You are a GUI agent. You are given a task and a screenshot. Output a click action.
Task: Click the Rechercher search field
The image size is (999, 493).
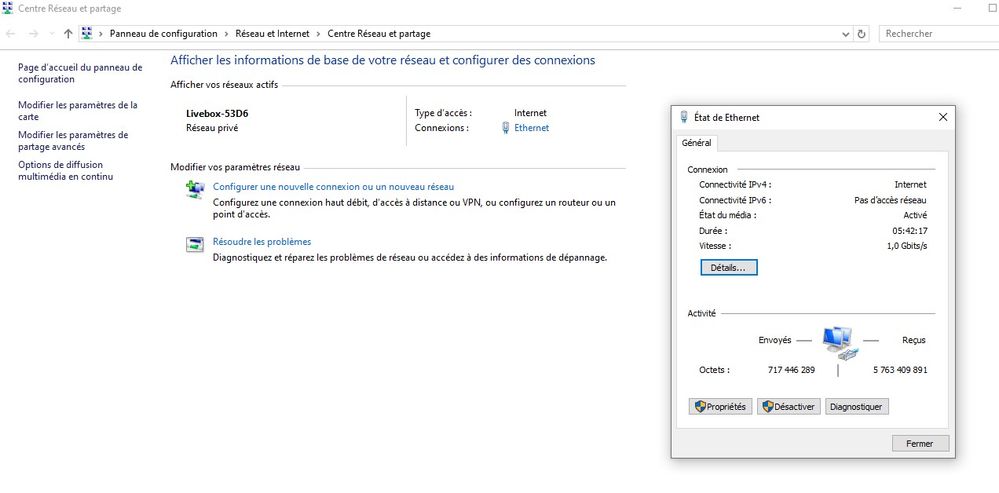(x=938, y=34)
